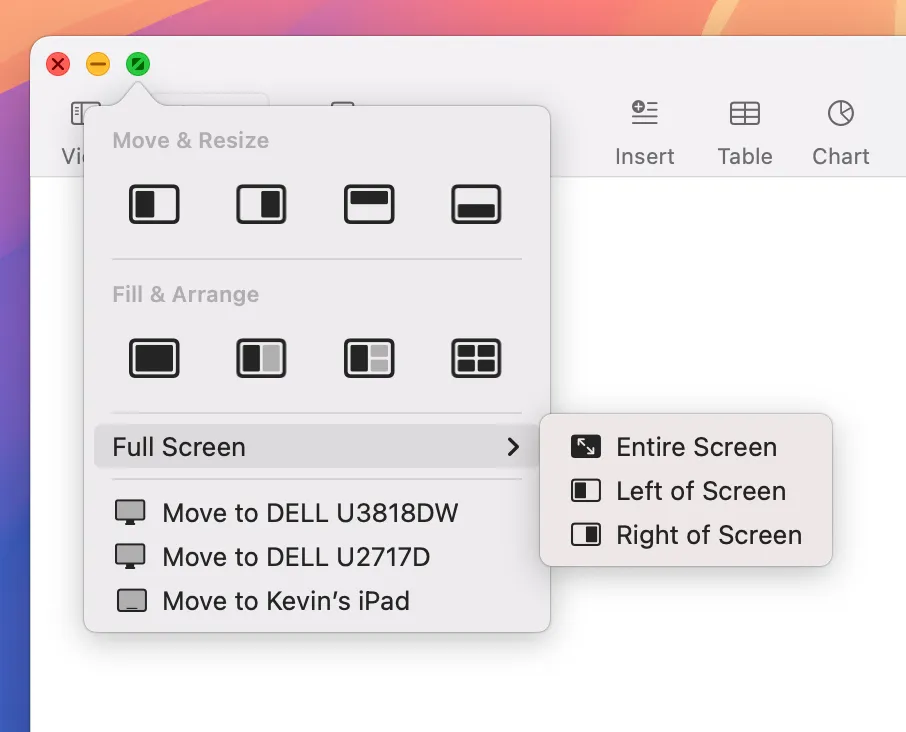Move window to DELL U3818DW display
The width and height of the screenshot is (906, 732).
click(x=309, y=512)
